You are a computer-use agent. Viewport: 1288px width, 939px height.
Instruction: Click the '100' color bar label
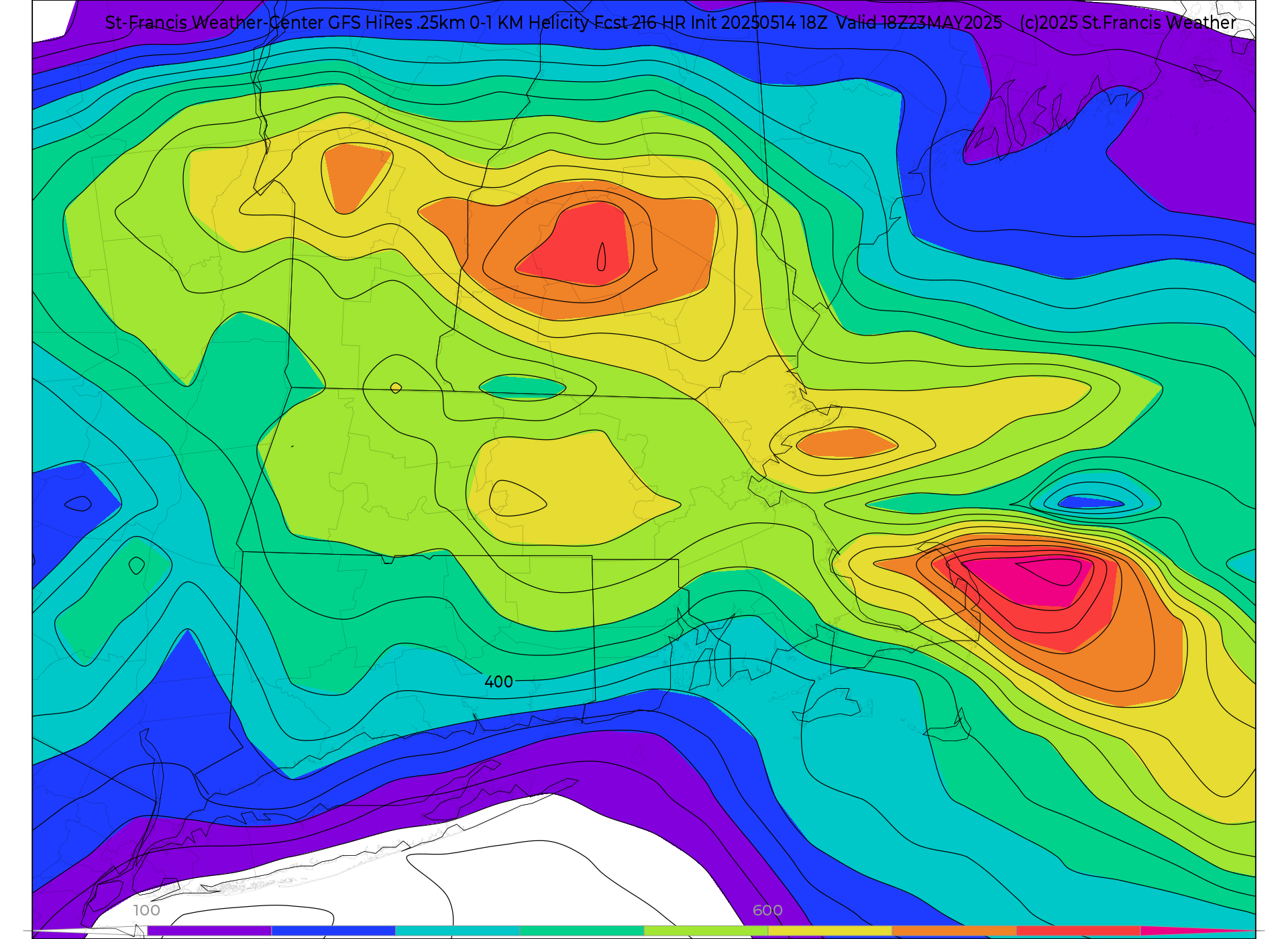tap(146, 910)
